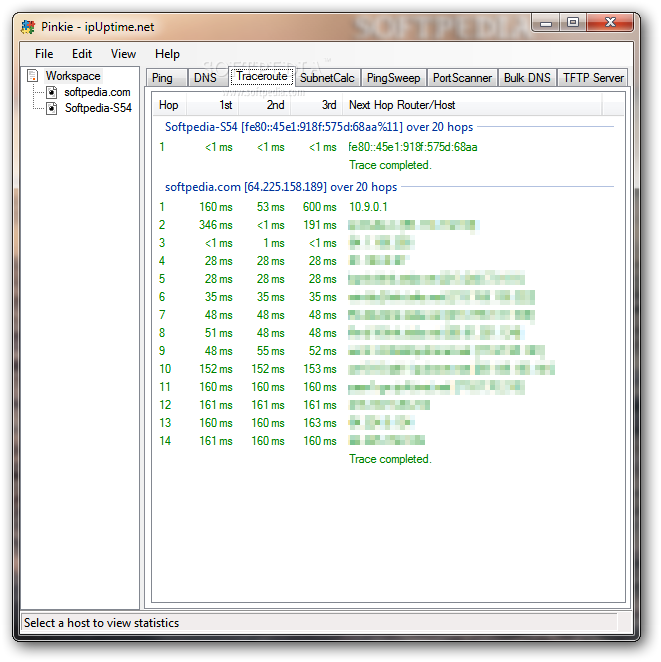Open the TFTP Server tab

tap(593, 78)
